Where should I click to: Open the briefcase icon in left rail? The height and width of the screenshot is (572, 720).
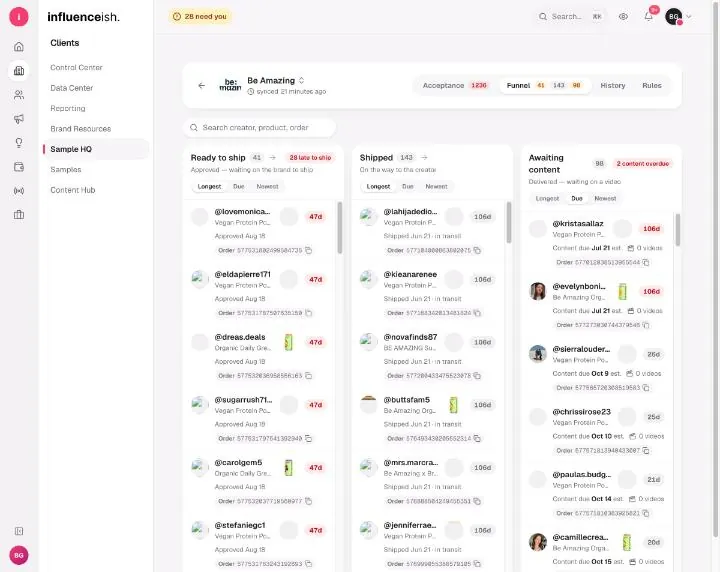point(19,214)
